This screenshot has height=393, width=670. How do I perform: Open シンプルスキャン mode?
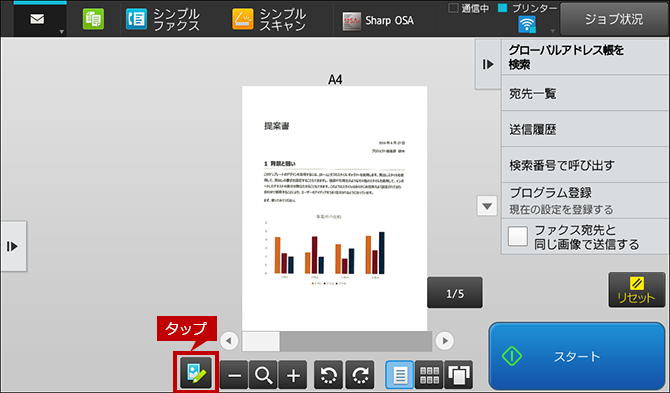pos(269,20)
